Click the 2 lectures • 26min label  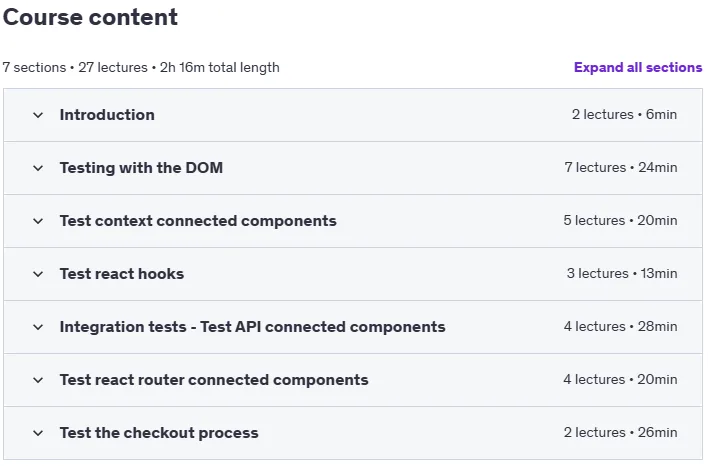620,432
